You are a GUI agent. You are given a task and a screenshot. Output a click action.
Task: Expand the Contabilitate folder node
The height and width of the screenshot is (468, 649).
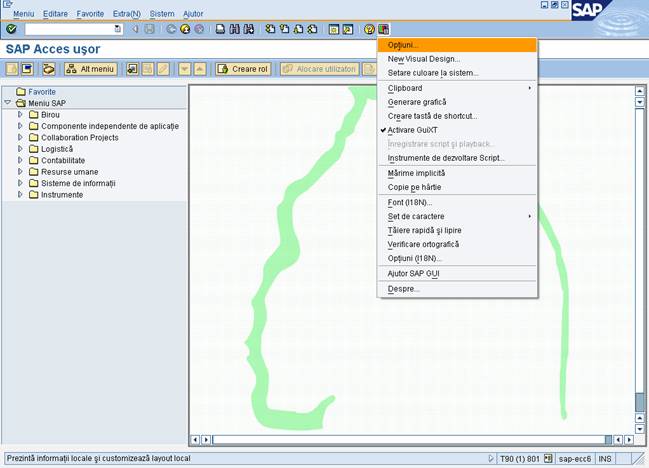(20, 160)
